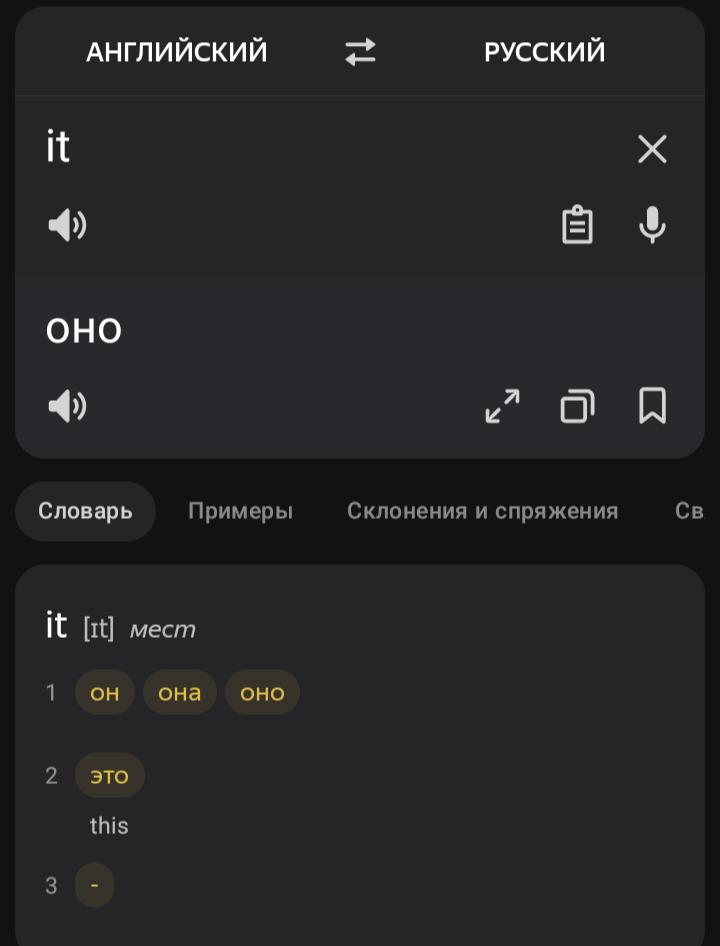Viewport: 720px width, 946px height.
Task: Tap the dash chip in entry 3
Action: click(94, 885)
